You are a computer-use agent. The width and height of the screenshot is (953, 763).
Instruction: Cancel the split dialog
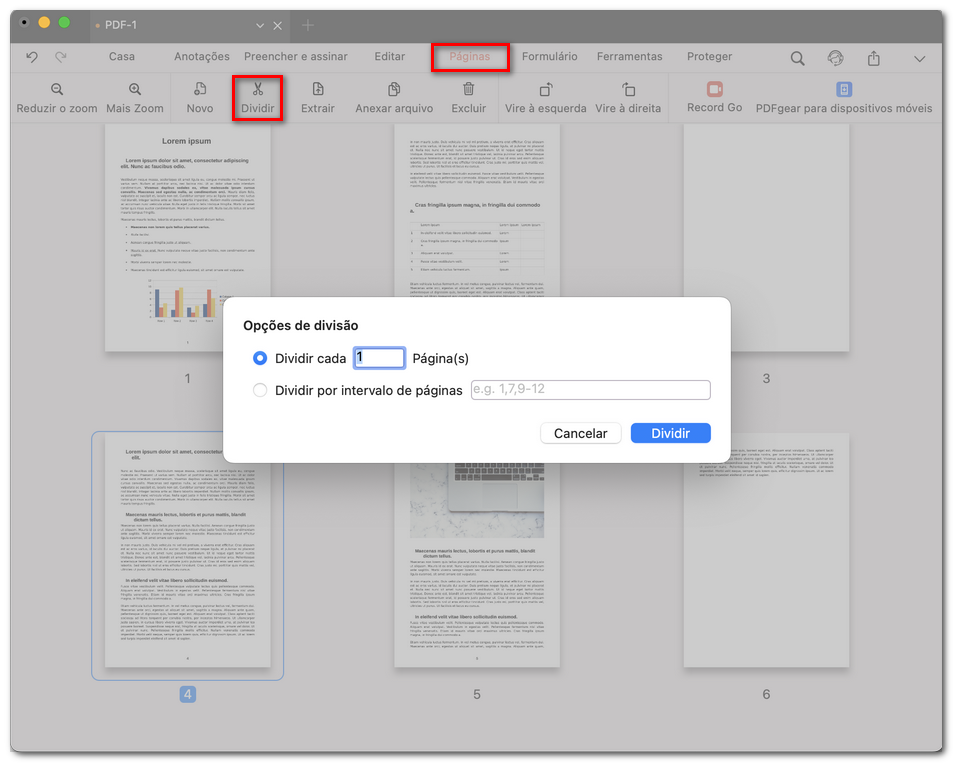[x=581, y=433]
